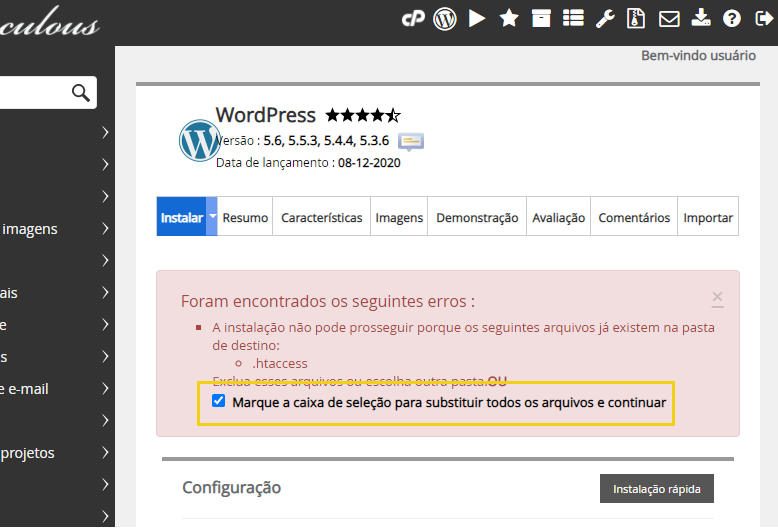Expand the sidebar category ending in 'imagens'
This screenshot has height=531, width=778.
[x=105, y=228]
